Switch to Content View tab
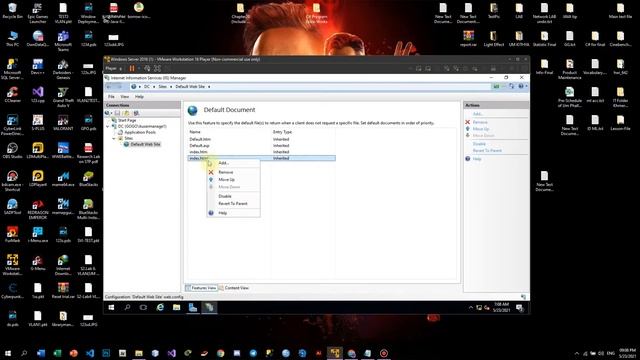This screenshot has height=360, width=640. point(233,288)
